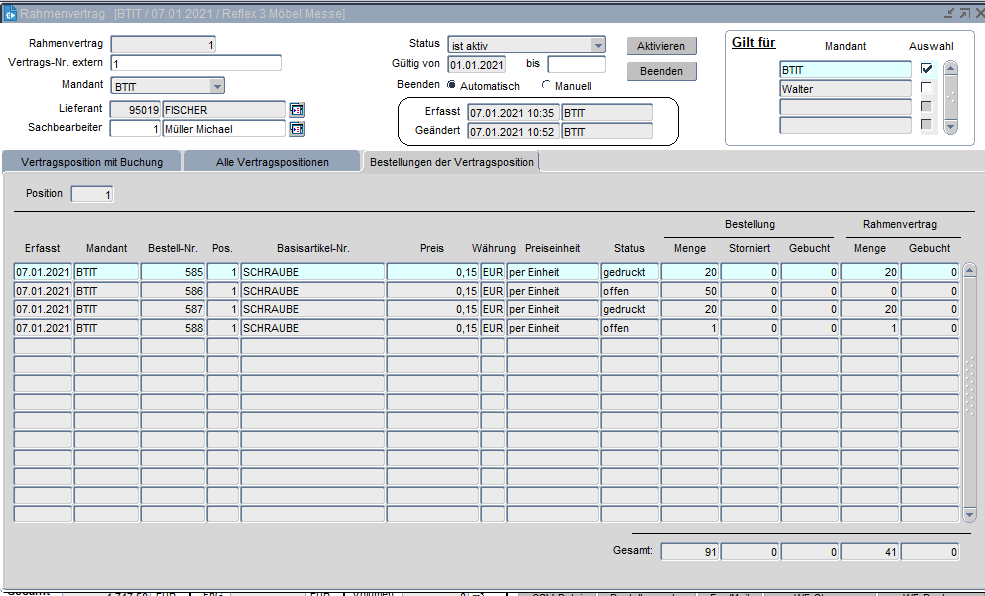
Task: Open lookup icon next to Lieferant FISCHER
Action: click(x=297, y=110)
